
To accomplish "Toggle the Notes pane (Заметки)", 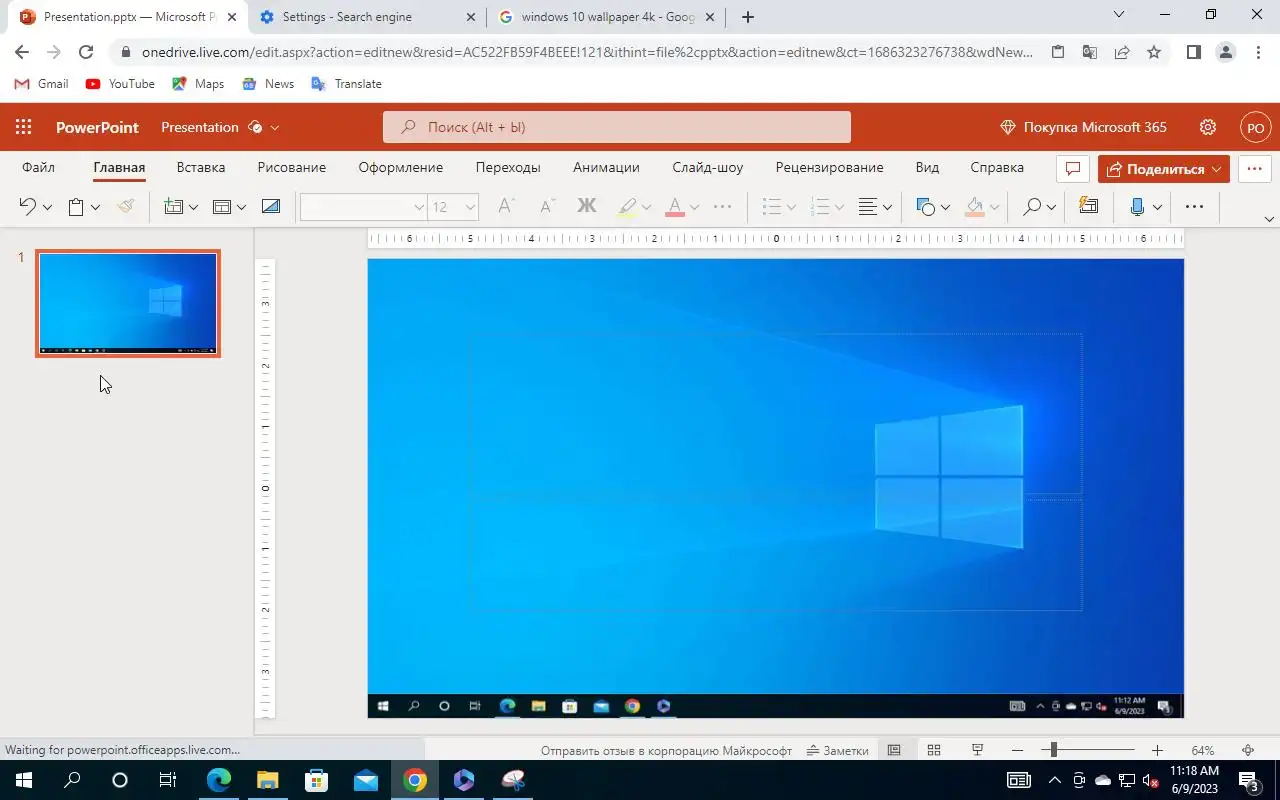I will coord(838,750).
